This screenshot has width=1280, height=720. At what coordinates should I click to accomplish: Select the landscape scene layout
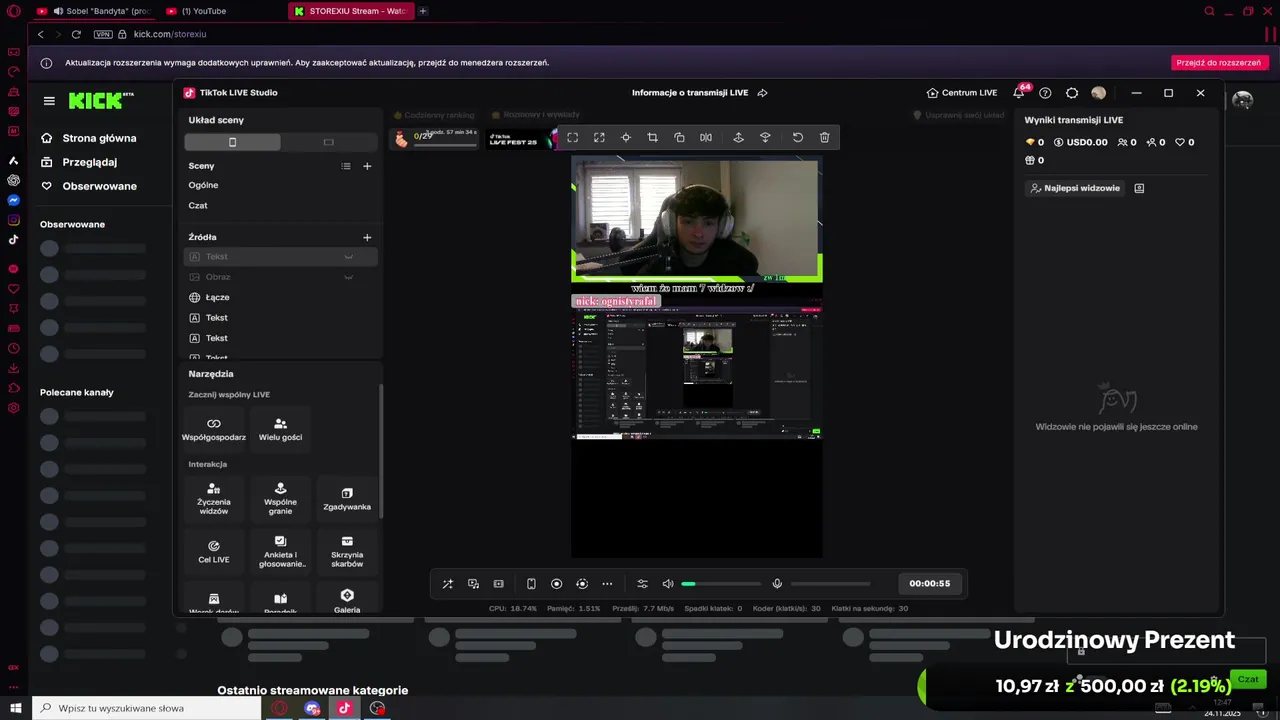point(329,142)
